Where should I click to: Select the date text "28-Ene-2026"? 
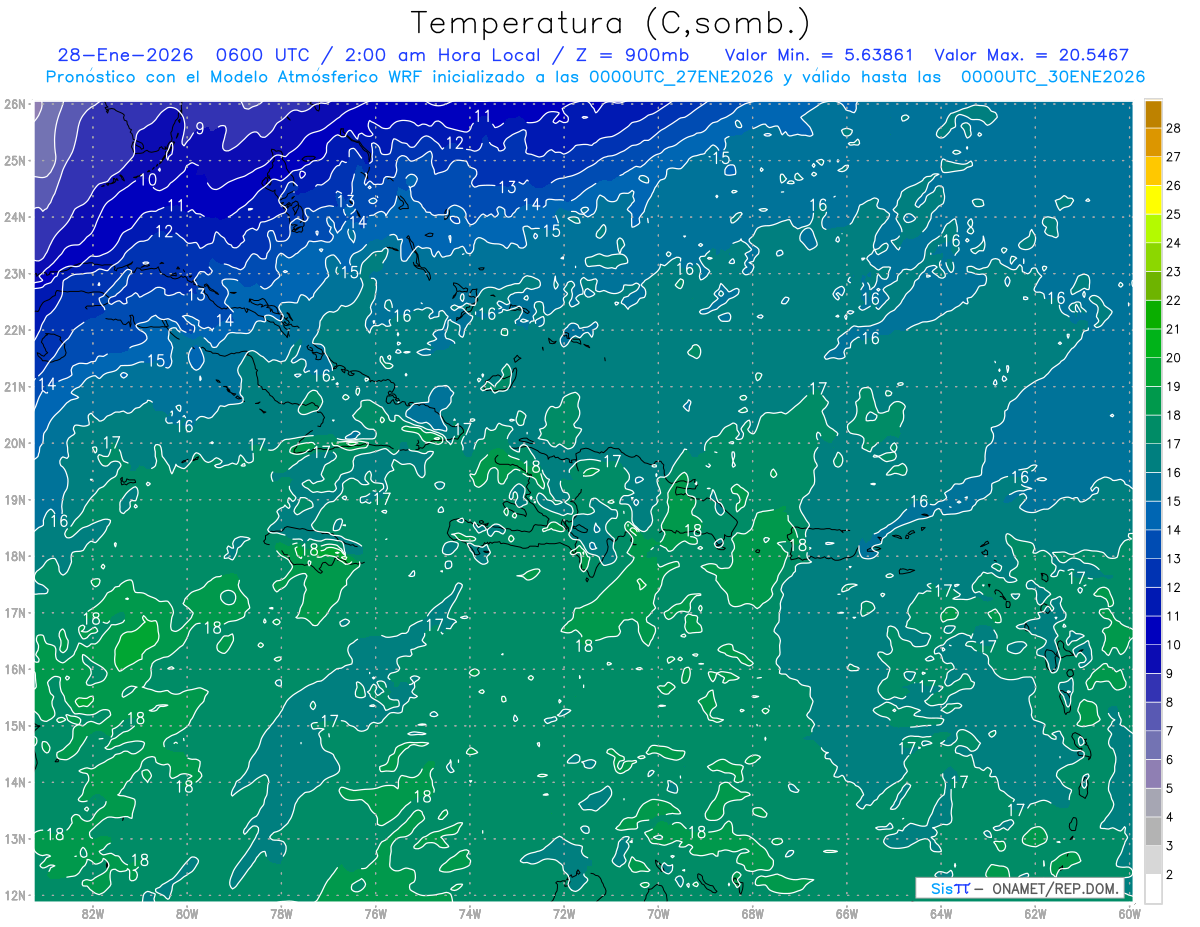[x=123, y=55]
